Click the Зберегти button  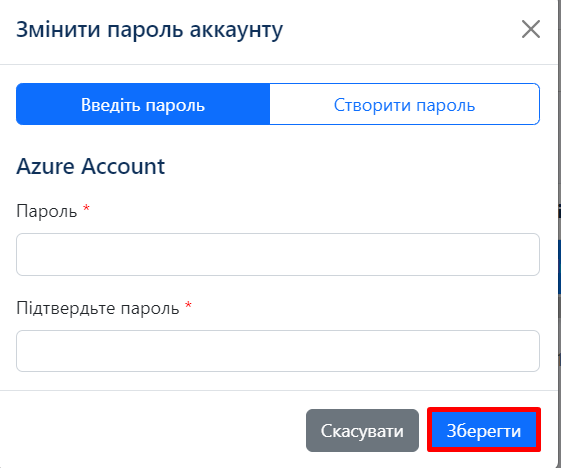coord(484,430)
